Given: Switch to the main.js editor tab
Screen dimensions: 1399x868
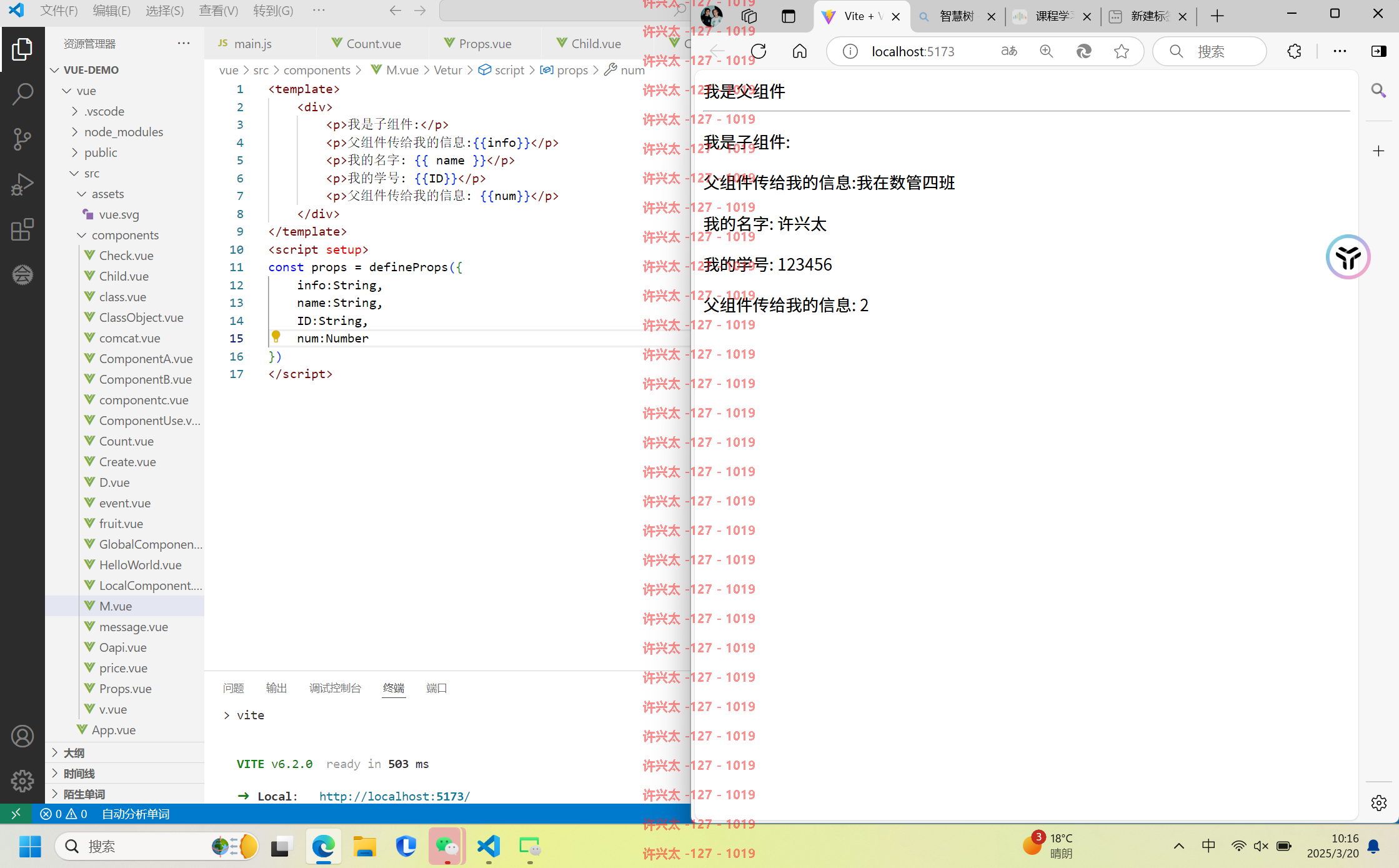Looking at the screenshot, I should click(x=253, y=44).
